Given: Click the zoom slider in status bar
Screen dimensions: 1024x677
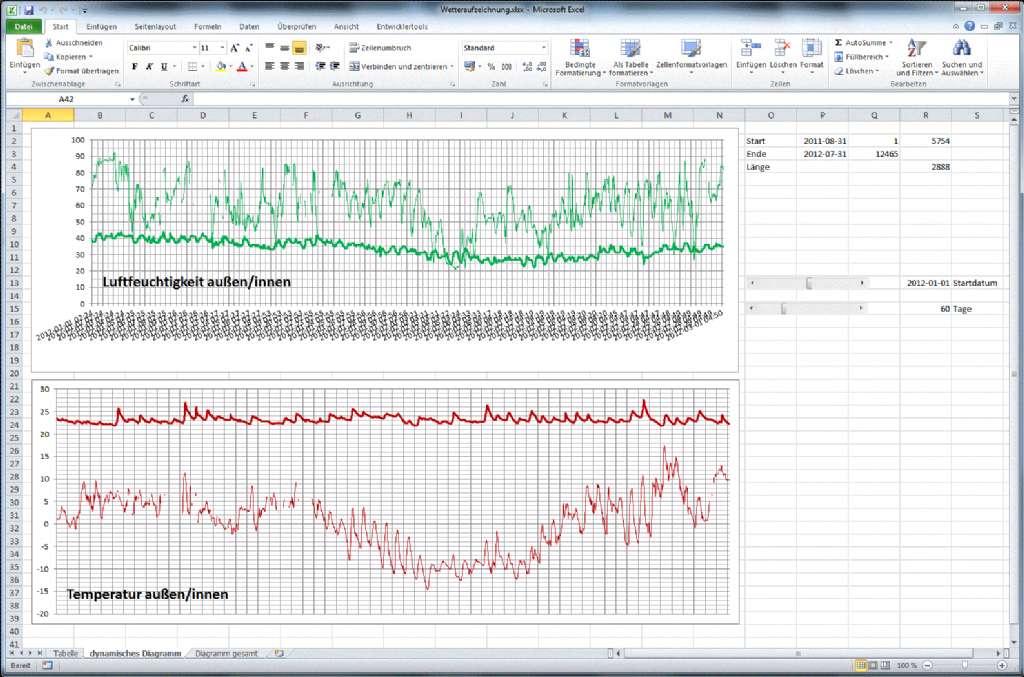Looking at the screenshot, I should (965, 665).
